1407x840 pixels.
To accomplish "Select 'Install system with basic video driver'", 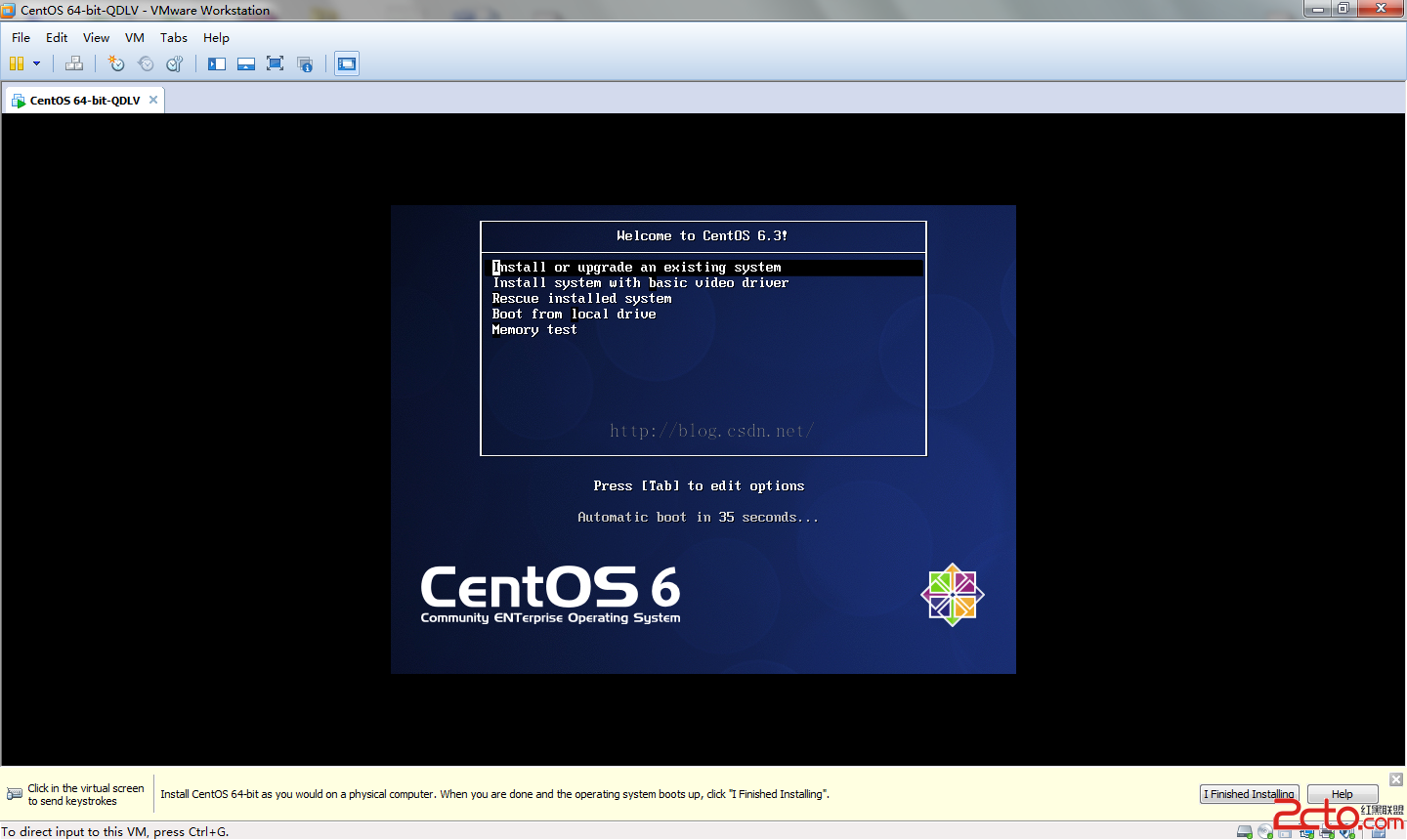I will (640, 282).
